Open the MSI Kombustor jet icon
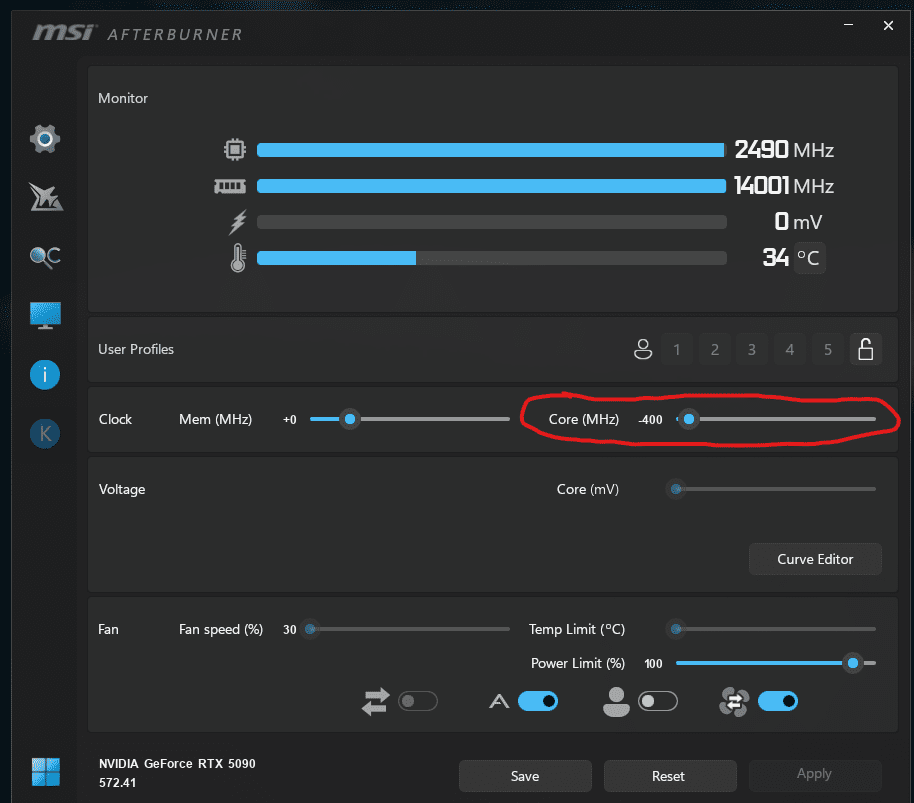The height and width of the screenshot is (803, 914). click(45, 197)
